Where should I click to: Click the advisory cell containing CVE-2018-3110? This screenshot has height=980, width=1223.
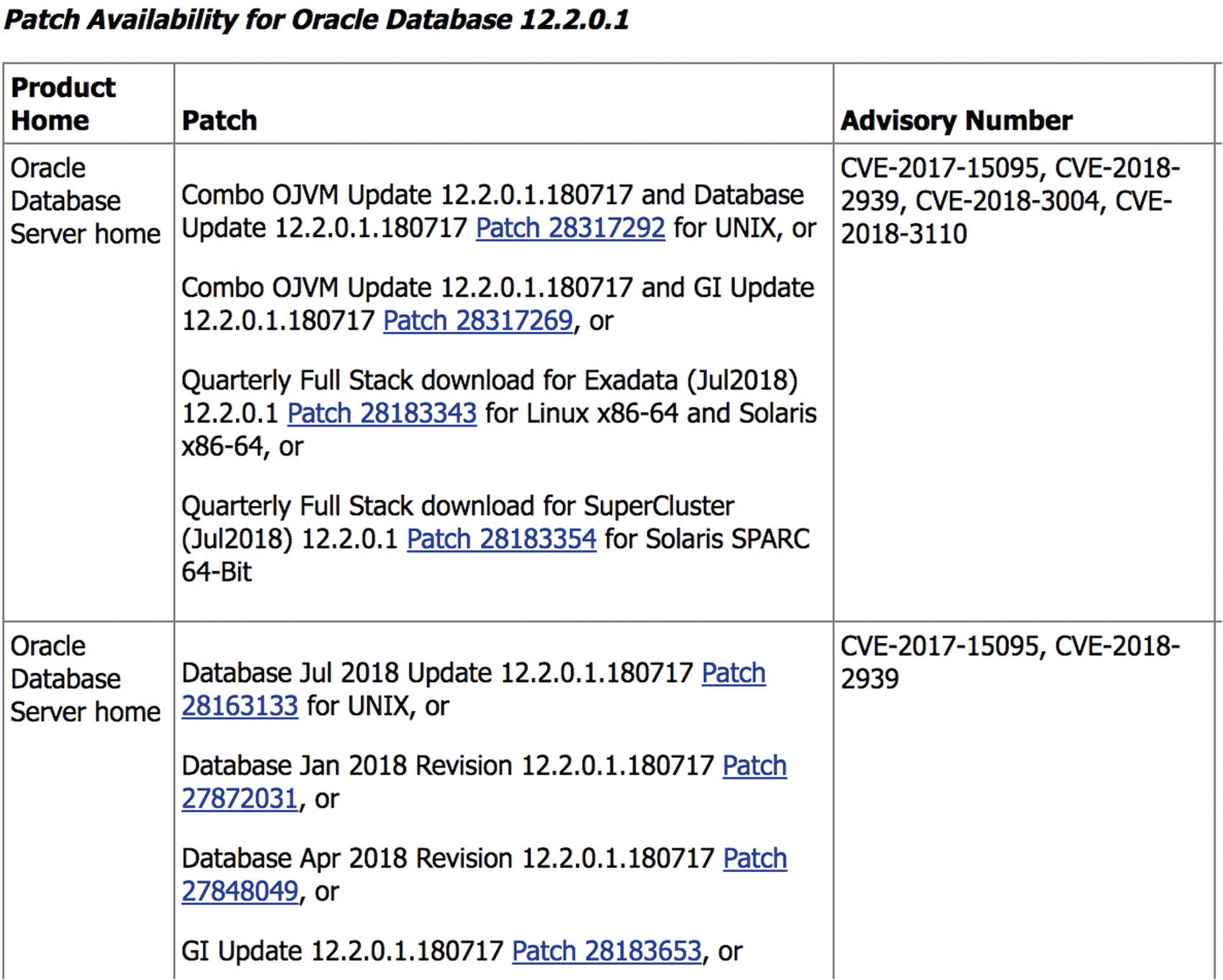(1024, 383)
